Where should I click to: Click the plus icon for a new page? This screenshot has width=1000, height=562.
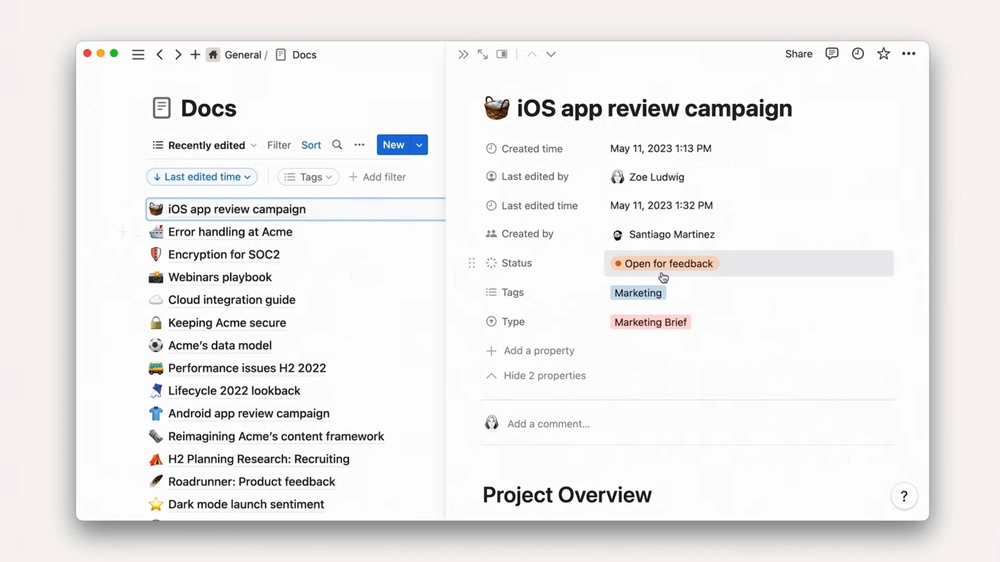(195, 55)
